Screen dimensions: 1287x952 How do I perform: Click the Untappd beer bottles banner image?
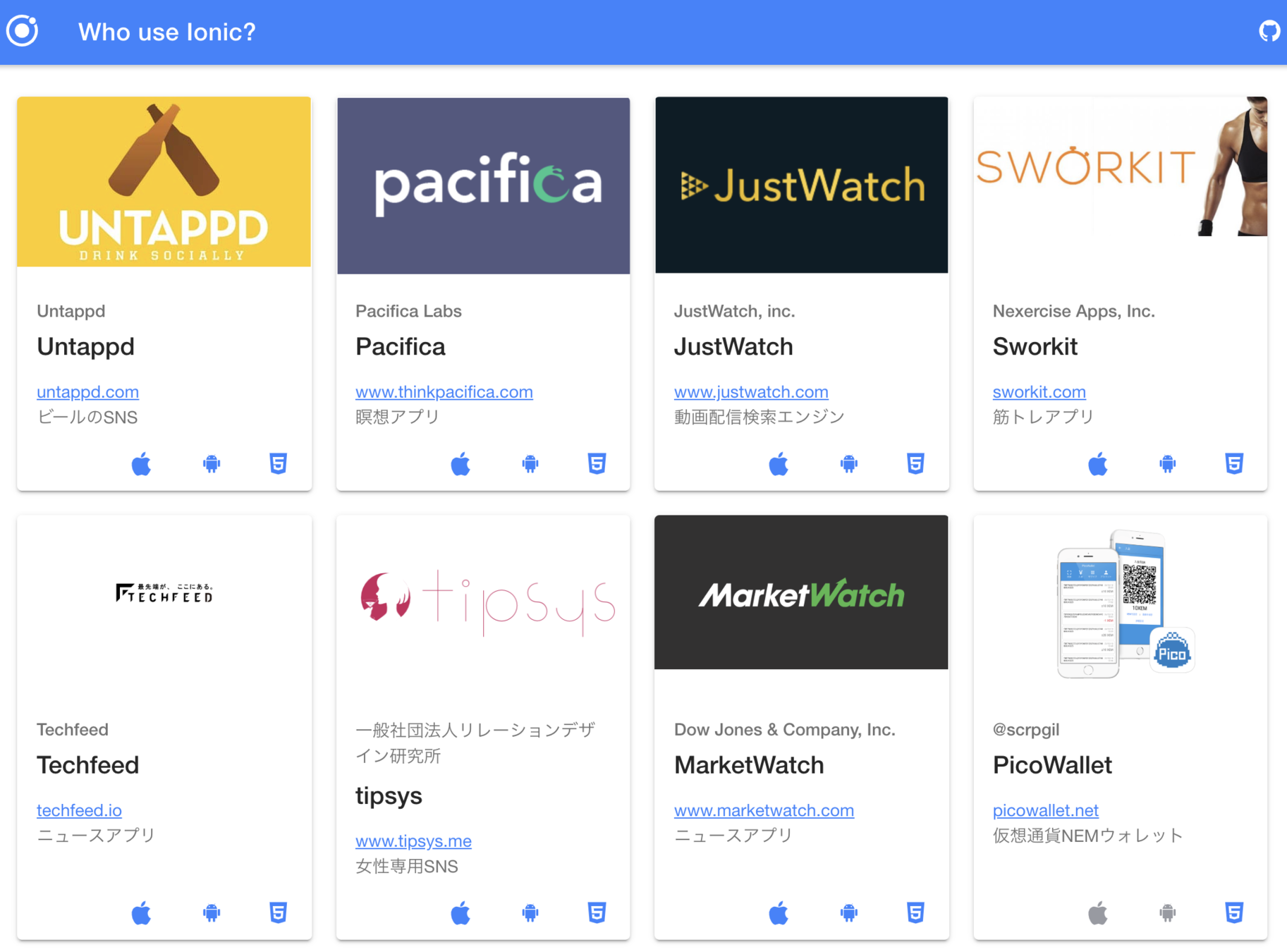point(164,182)
